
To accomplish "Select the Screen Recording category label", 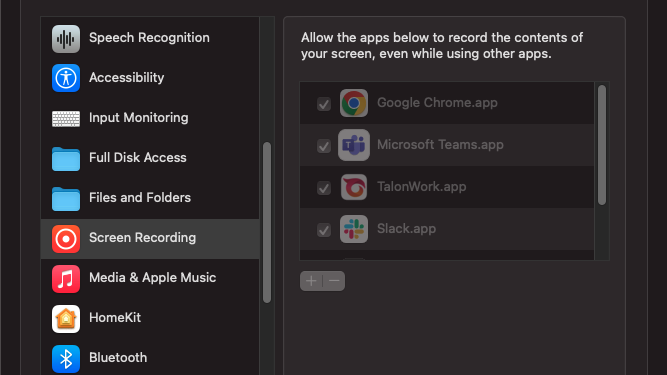I will point(142,238).
